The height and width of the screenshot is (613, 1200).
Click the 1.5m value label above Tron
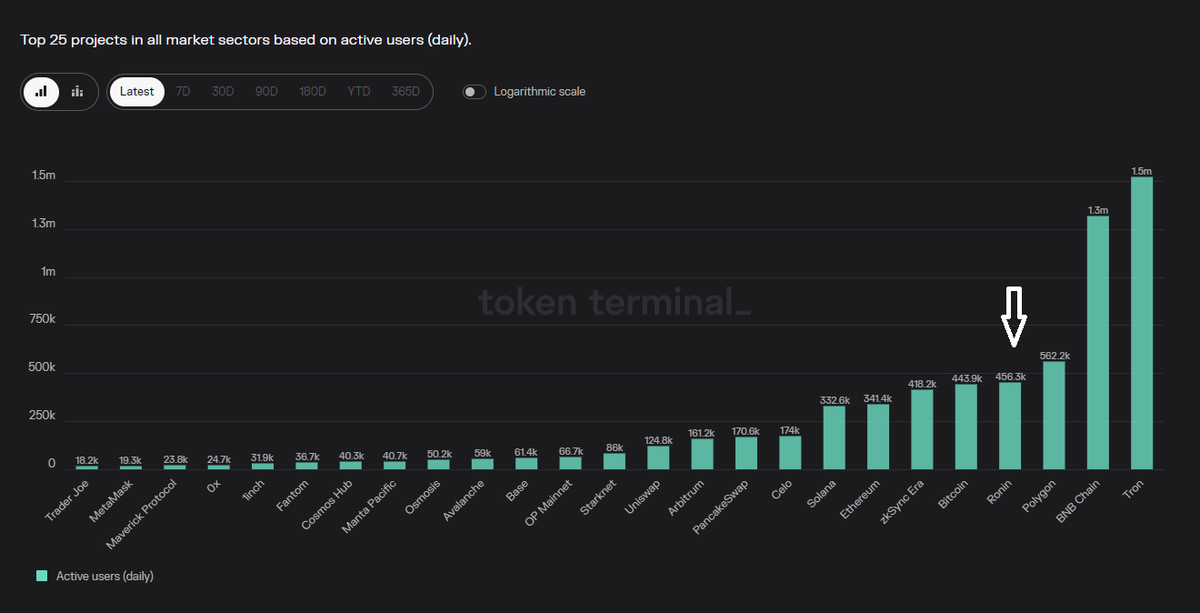(x=1142, y=171)
